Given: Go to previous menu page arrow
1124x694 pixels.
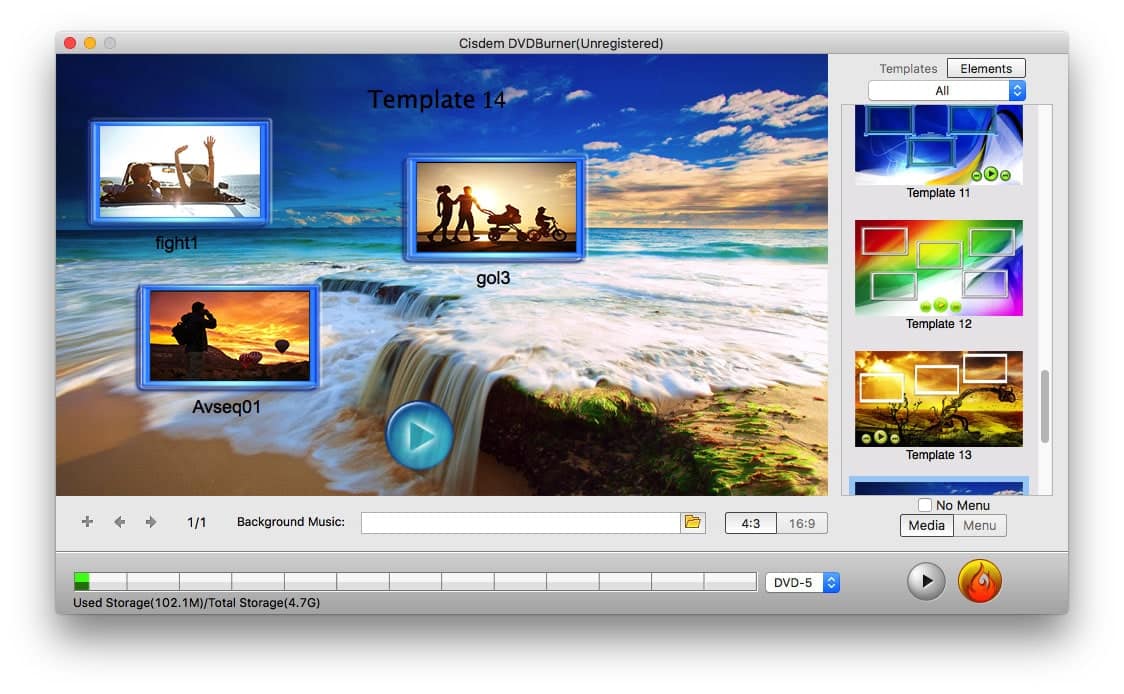Looking at the screenshot, I should tap(119, 522).
